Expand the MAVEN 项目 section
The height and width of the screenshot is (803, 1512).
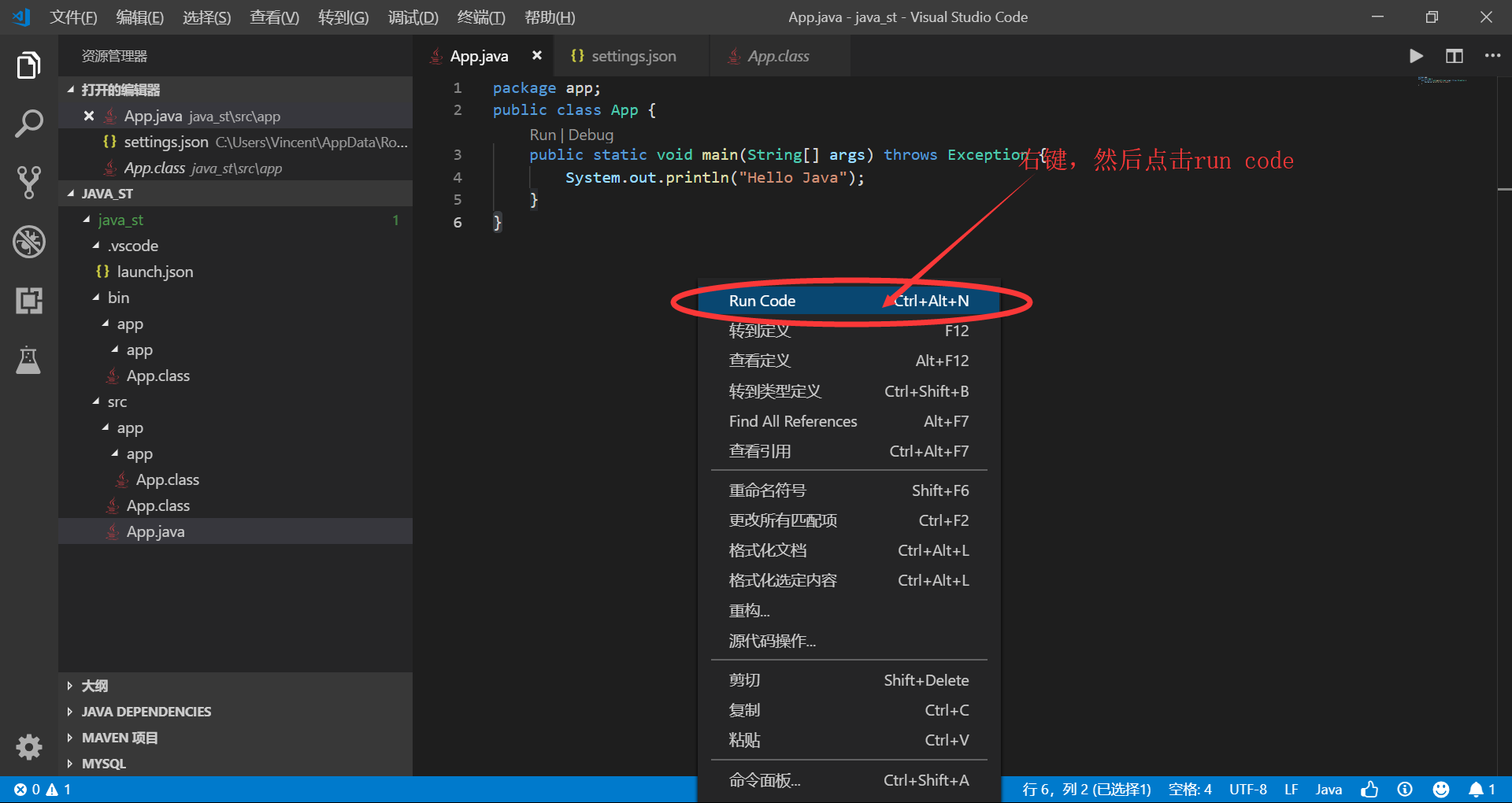point(119,738)
